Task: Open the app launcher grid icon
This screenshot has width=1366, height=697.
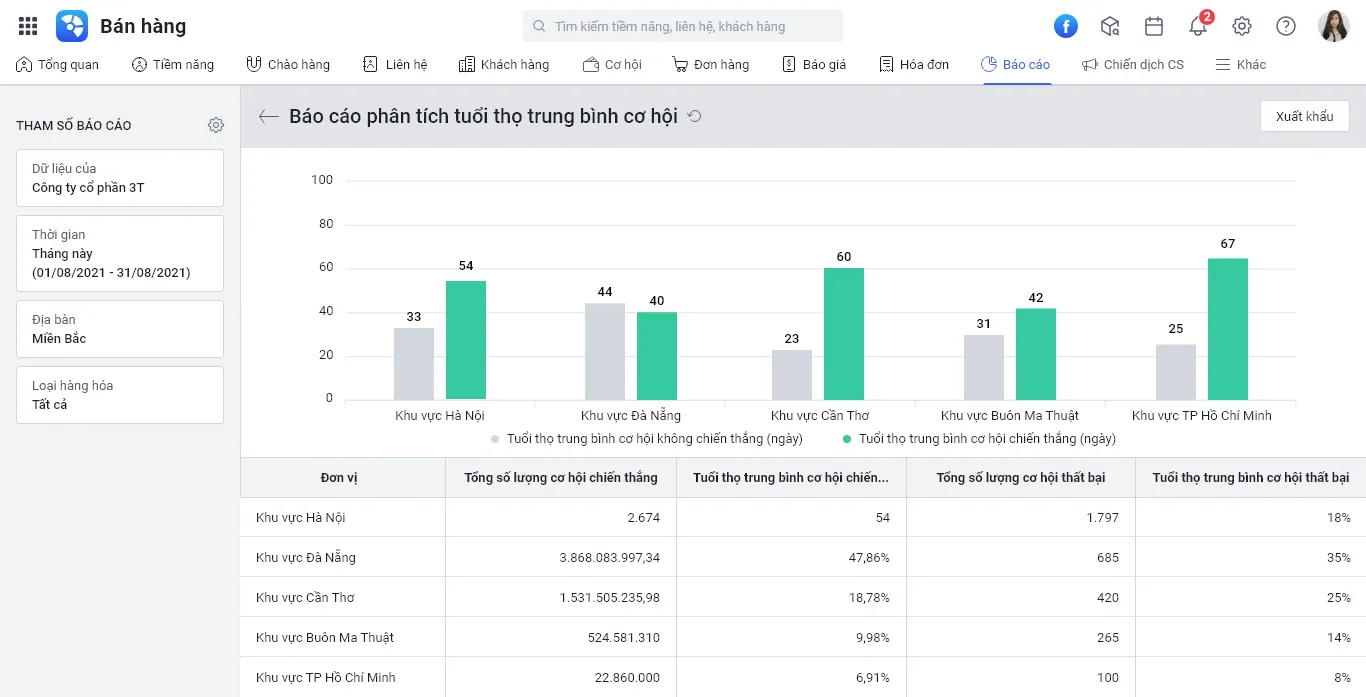Action: coord(28,26)
